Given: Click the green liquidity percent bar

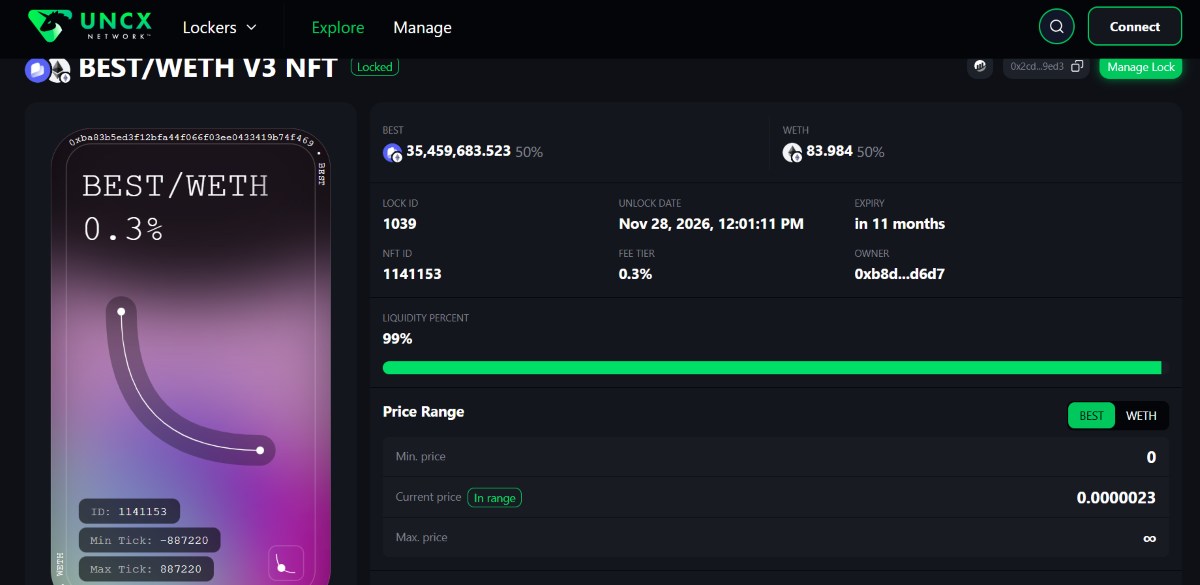Looking at the screenshot, I should pos(772,368).
